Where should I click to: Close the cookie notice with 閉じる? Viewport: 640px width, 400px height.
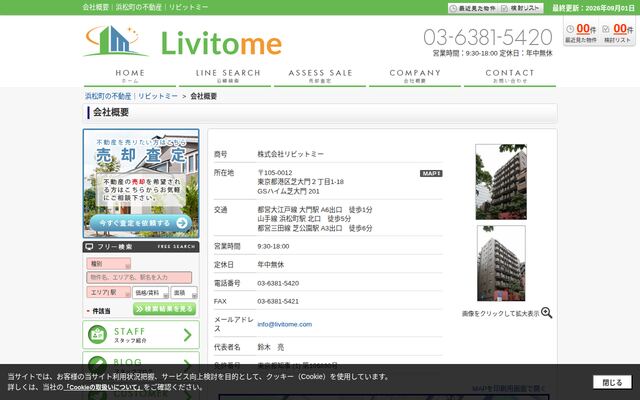coord(612,382)
